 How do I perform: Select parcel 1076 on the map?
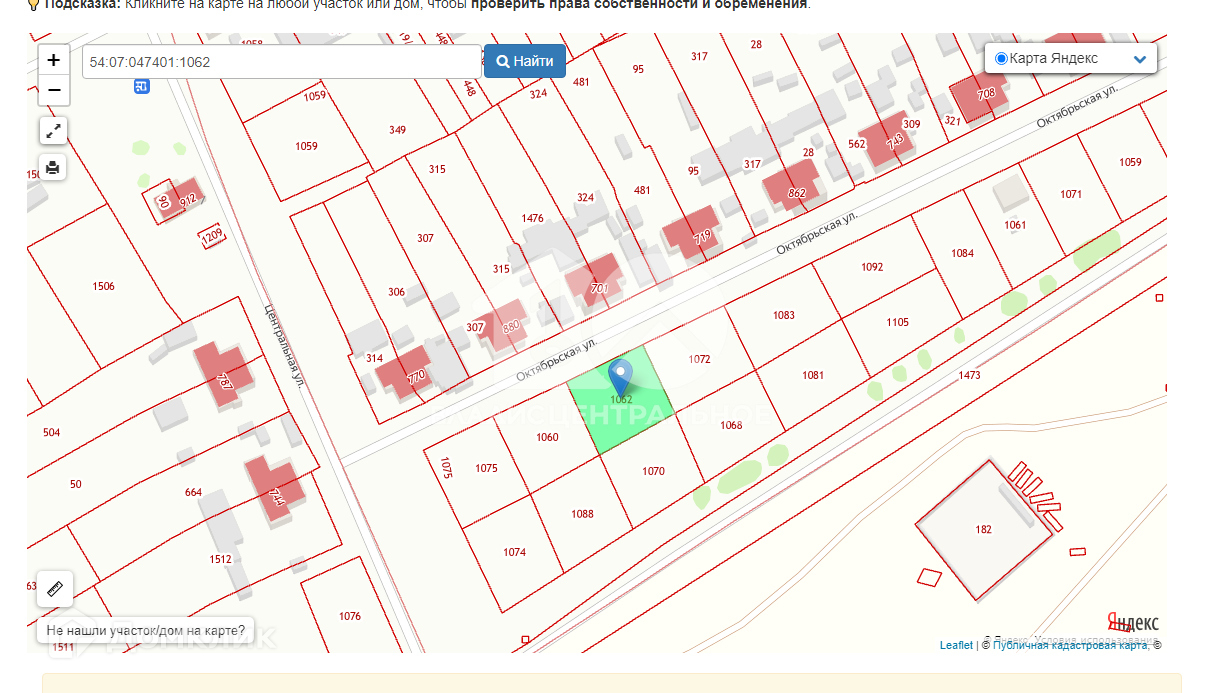pyautogui.click(x=350, y=616)
